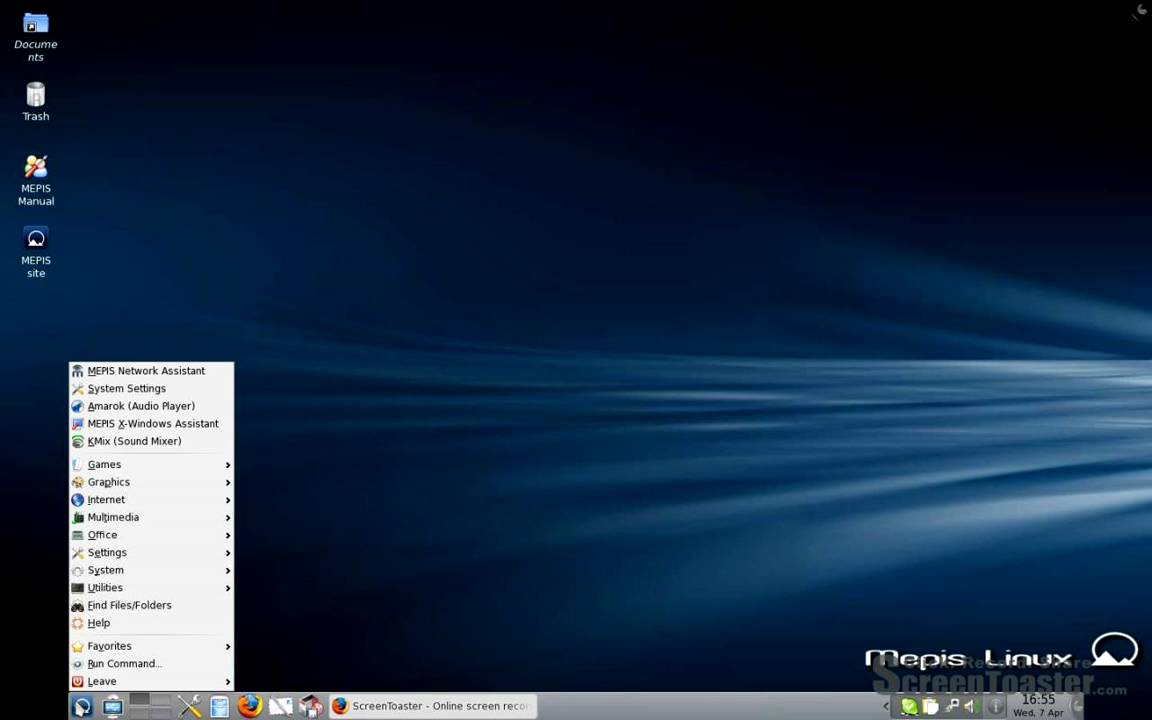The width and height of the screenshot is (1152, 720).
Task: Expand the Internet submenu
Action: (151, 500)
